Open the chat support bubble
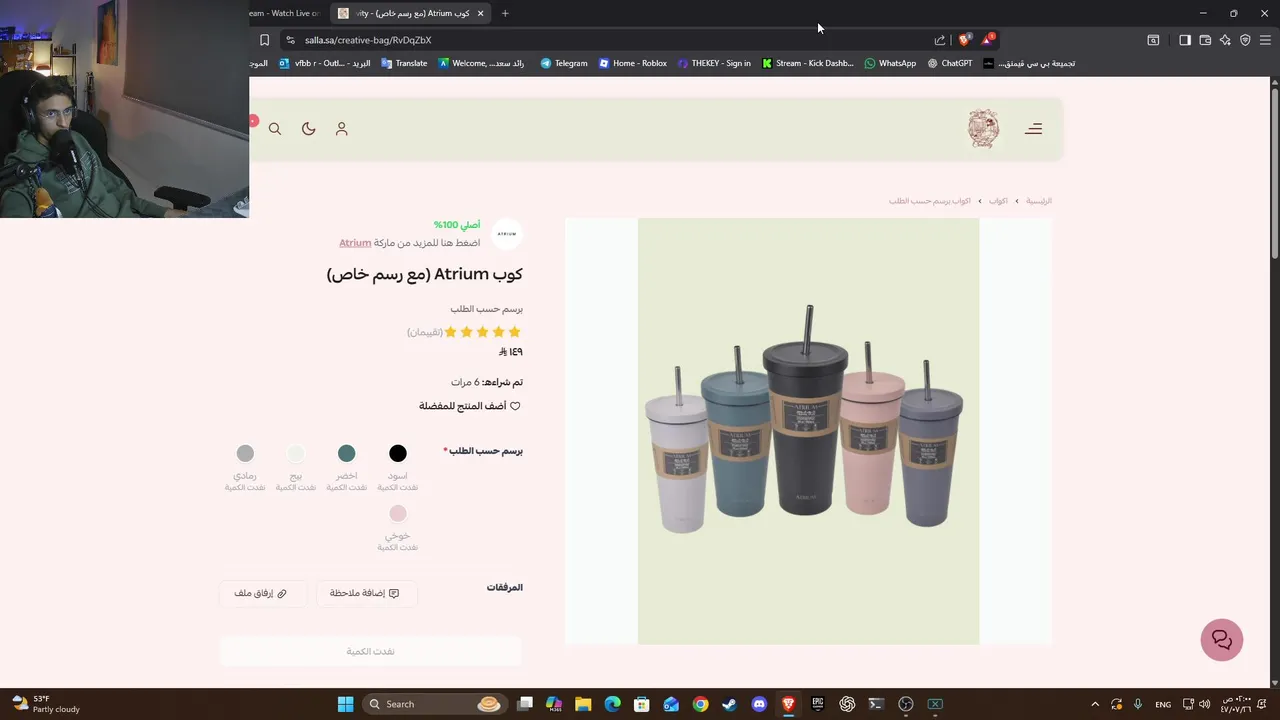The height and width of the screenshot is (720, 1280). coord(1221,640)
